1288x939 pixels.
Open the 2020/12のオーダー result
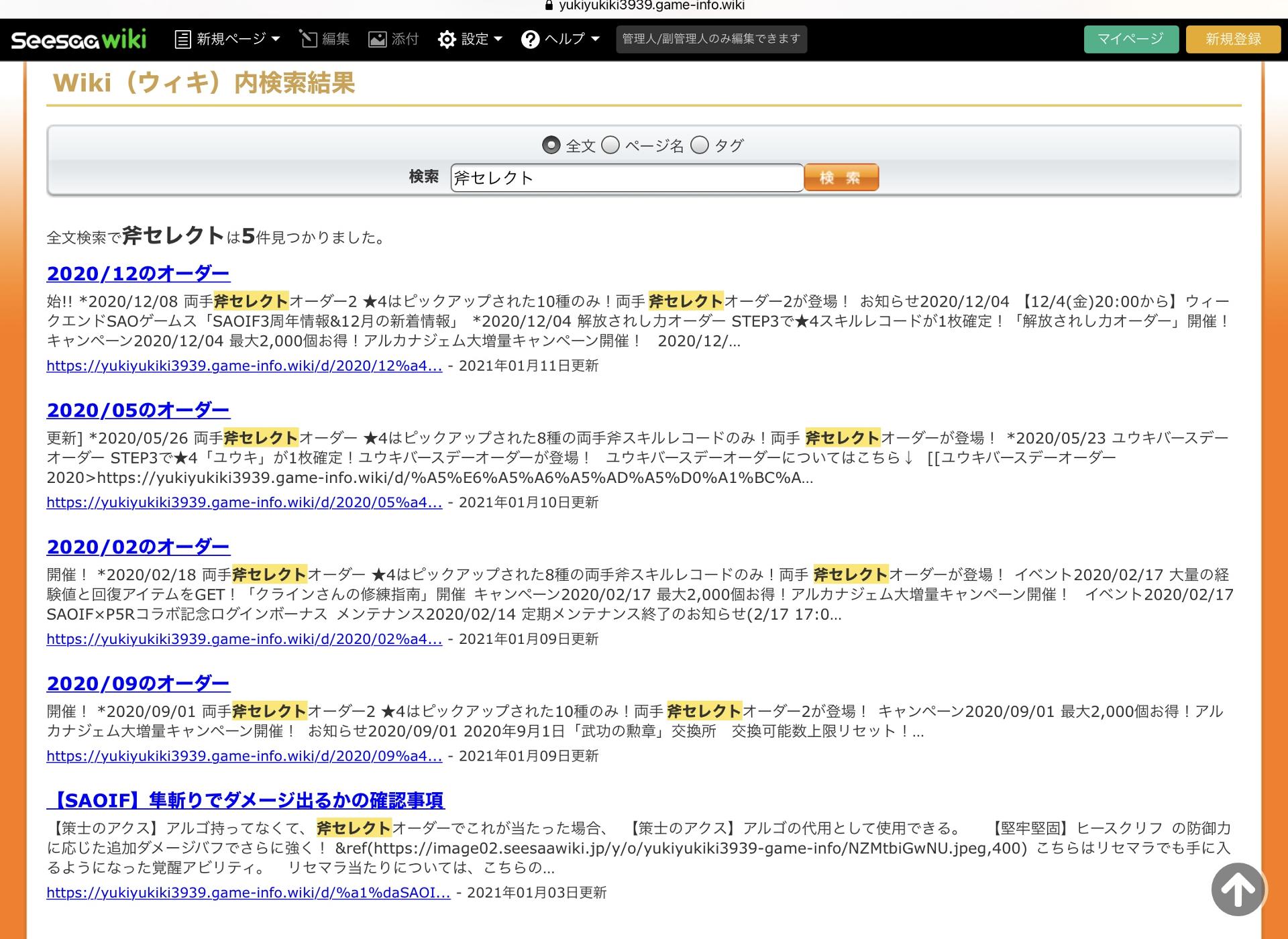click(x=138, y=274)
